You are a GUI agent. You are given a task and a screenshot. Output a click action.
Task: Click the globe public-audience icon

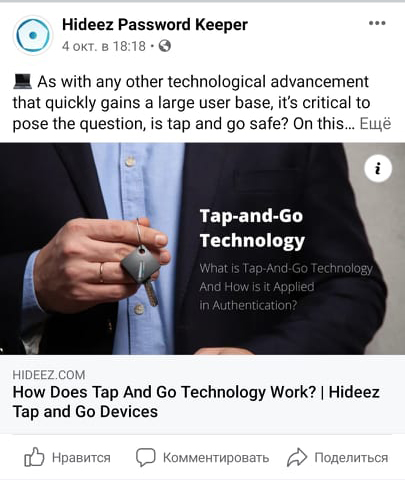pos(164,46)
